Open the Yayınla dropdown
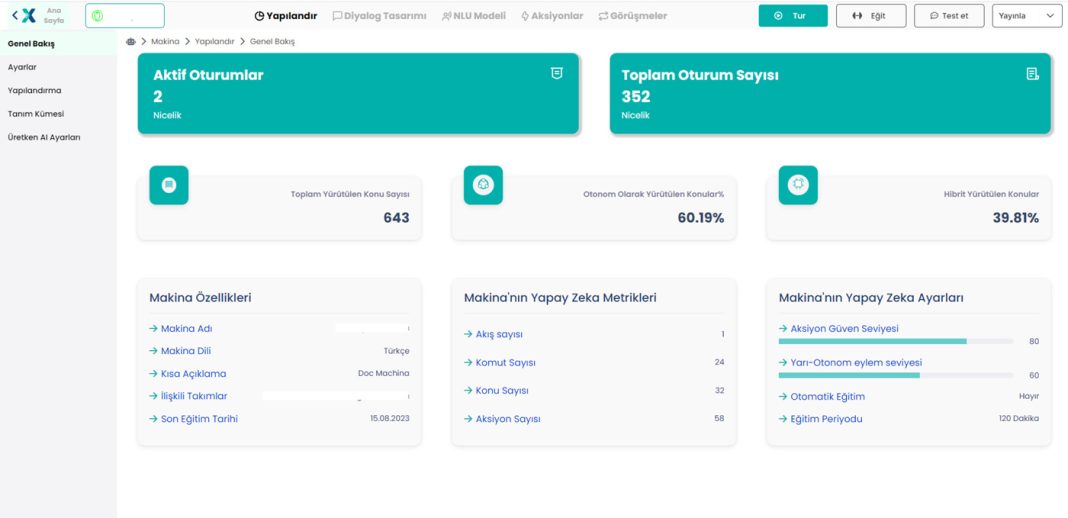The width and height of the screenshot is (1068, 518). pos(1027,16)
